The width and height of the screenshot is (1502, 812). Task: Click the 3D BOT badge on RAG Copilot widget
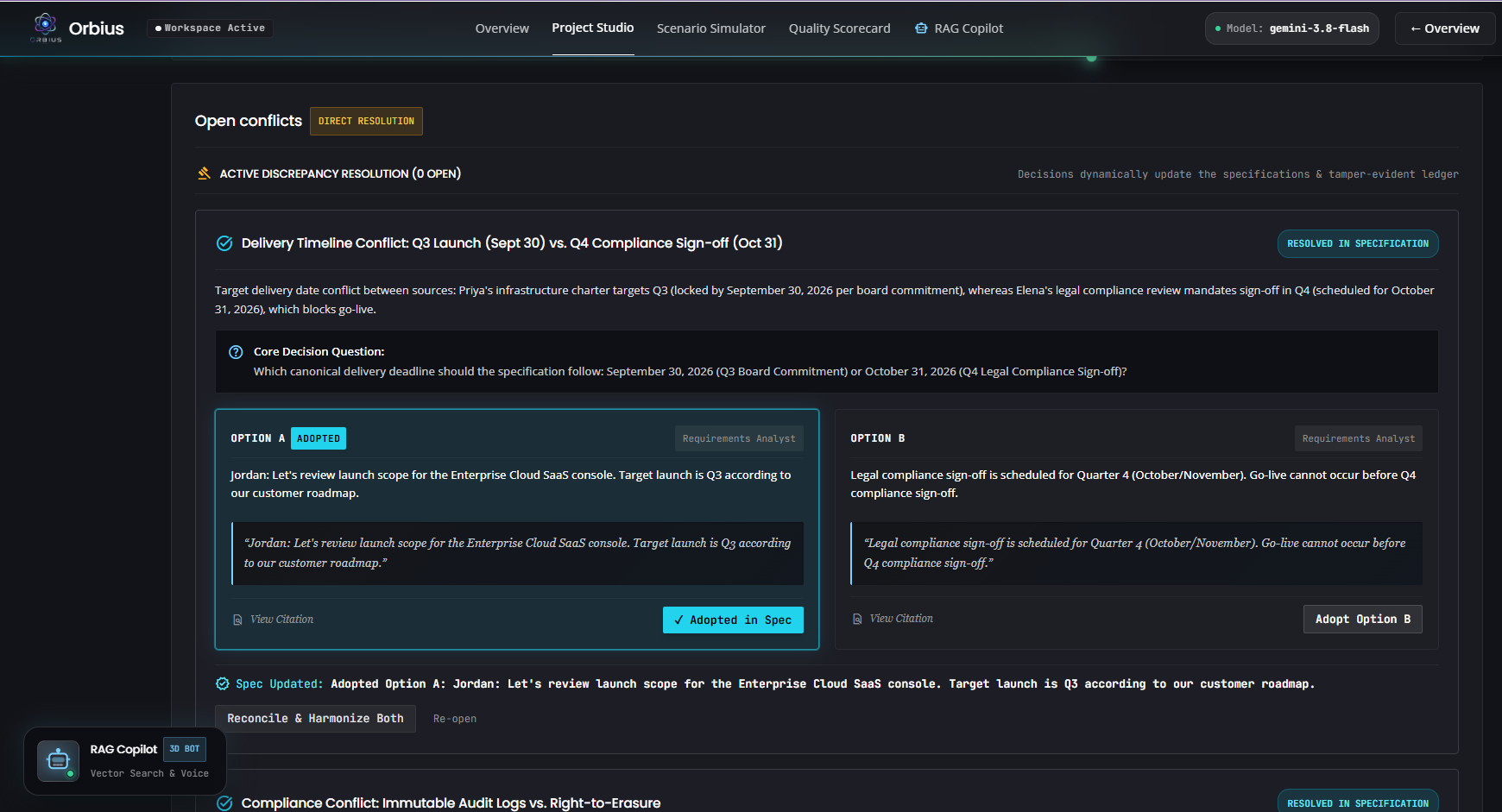(185, 749)
